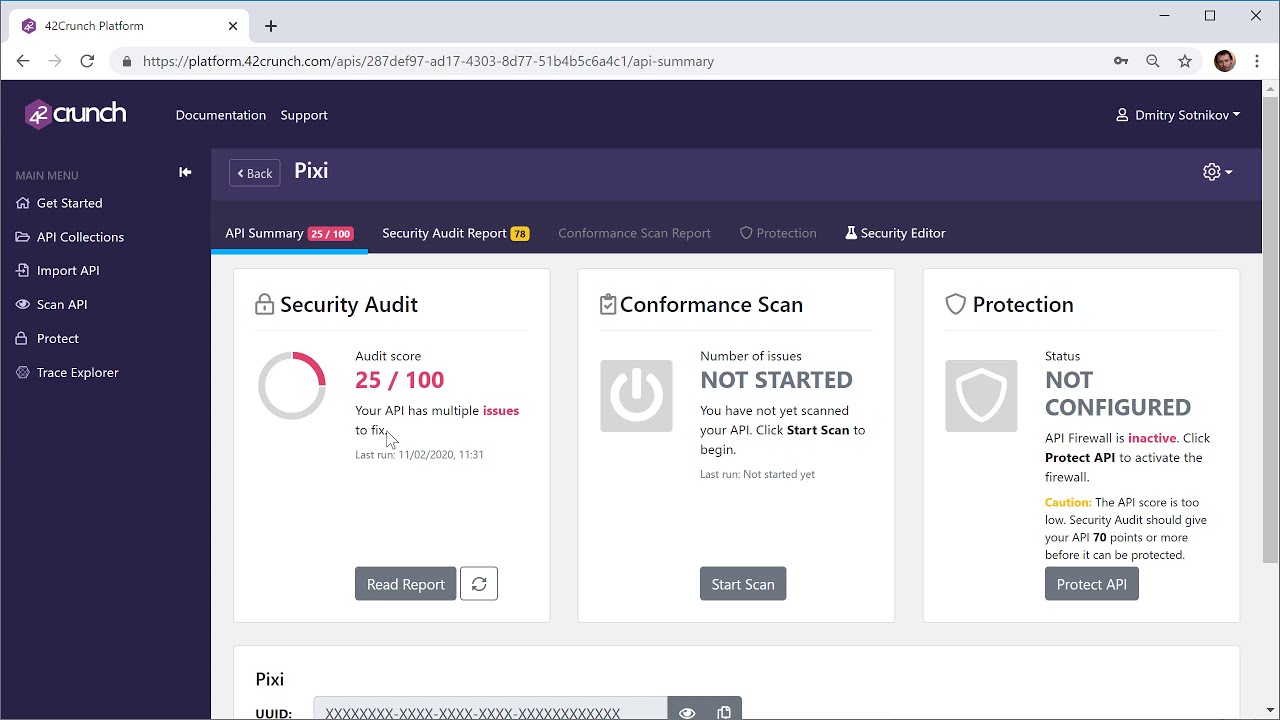The width and height of the screenshot is (1280, 720).
Task: Click the protection shield image
Action: tap(981, 396)
